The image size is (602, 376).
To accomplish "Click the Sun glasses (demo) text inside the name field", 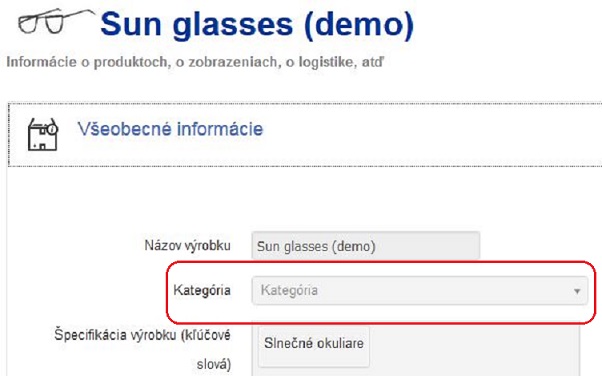I will point(316,246).
